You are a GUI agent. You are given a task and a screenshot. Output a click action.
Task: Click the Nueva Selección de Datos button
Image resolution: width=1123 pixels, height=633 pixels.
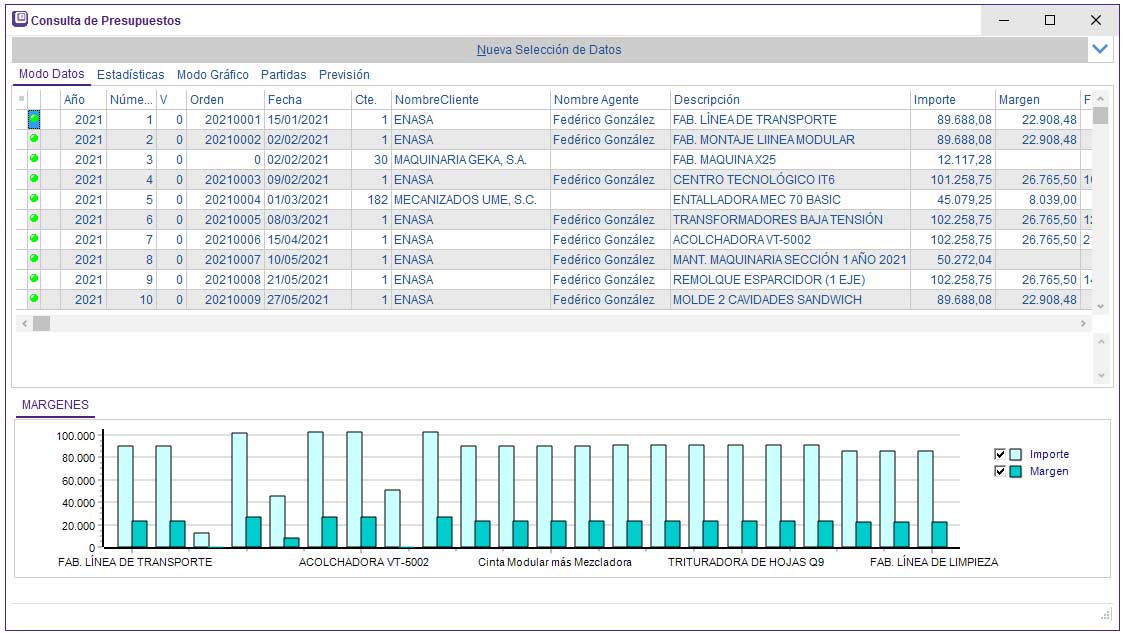click(x=548, y=49)
